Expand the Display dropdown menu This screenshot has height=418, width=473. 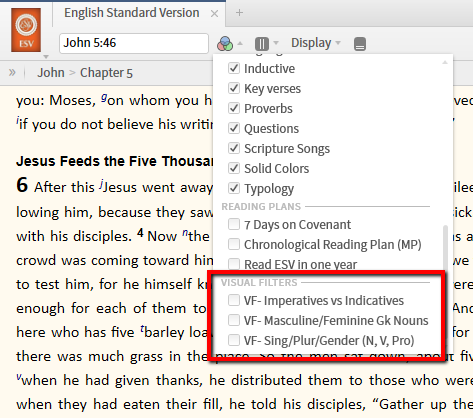click(316, 43)
